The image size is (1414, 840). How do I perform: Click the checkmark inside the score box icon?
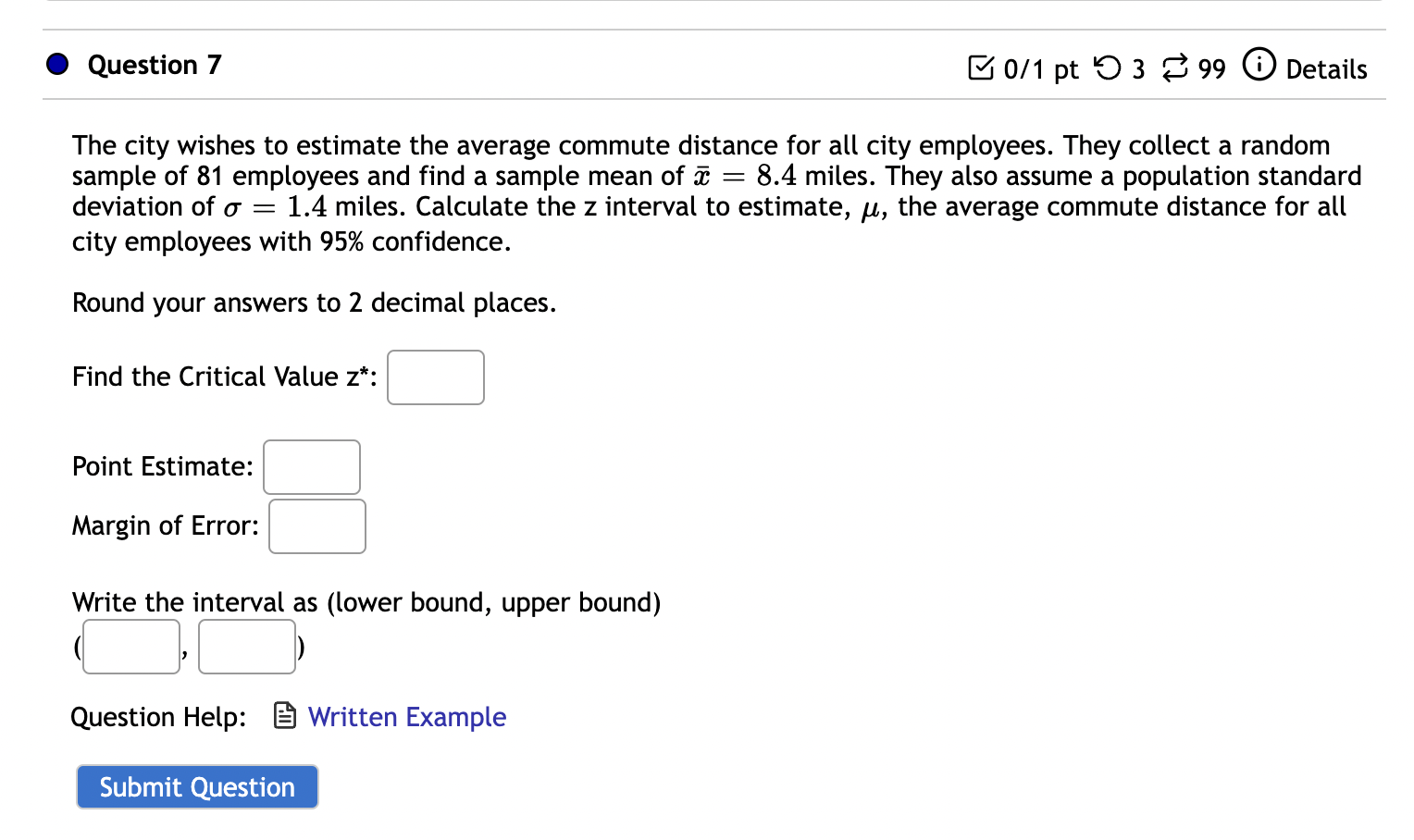pos(982,67)
